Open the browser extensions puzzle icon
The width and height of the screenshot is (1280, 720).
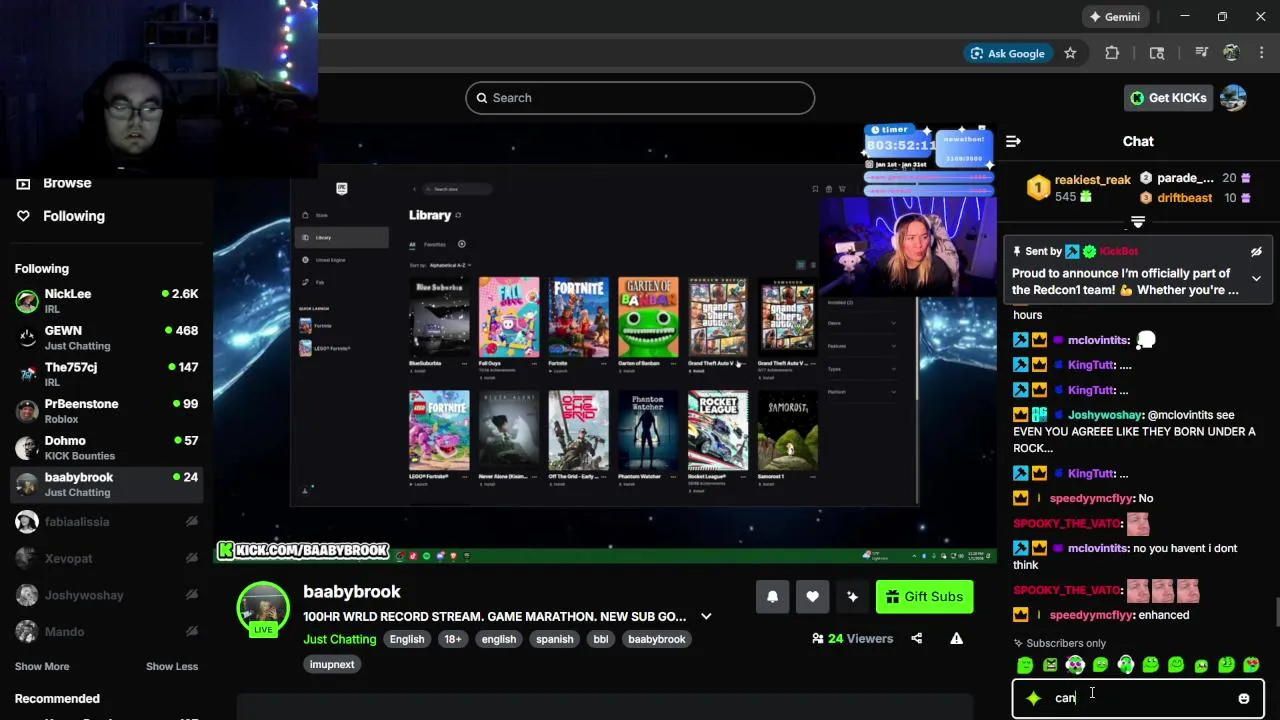1112,54
